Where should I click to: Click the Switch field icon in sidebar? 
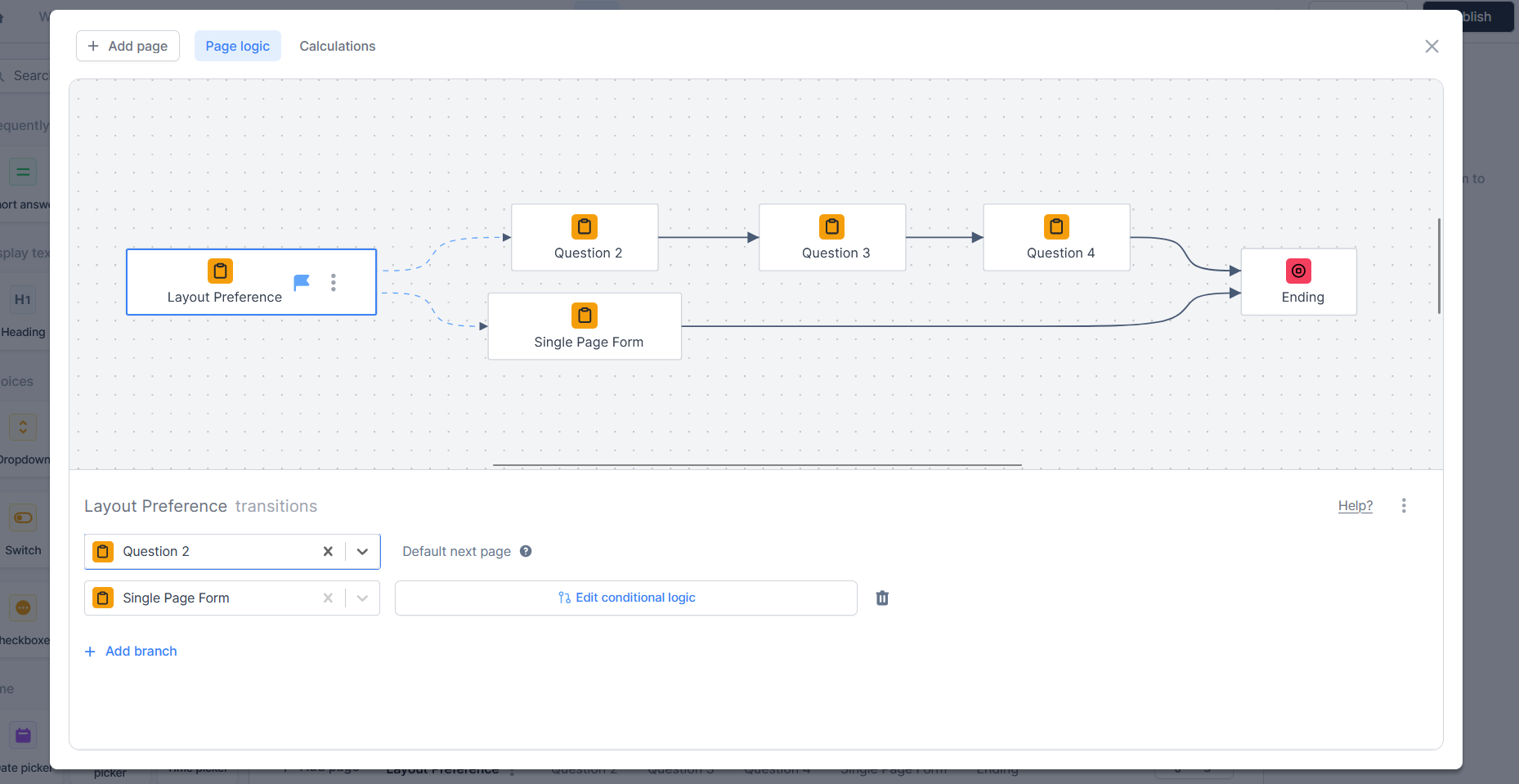coord(23,517)
